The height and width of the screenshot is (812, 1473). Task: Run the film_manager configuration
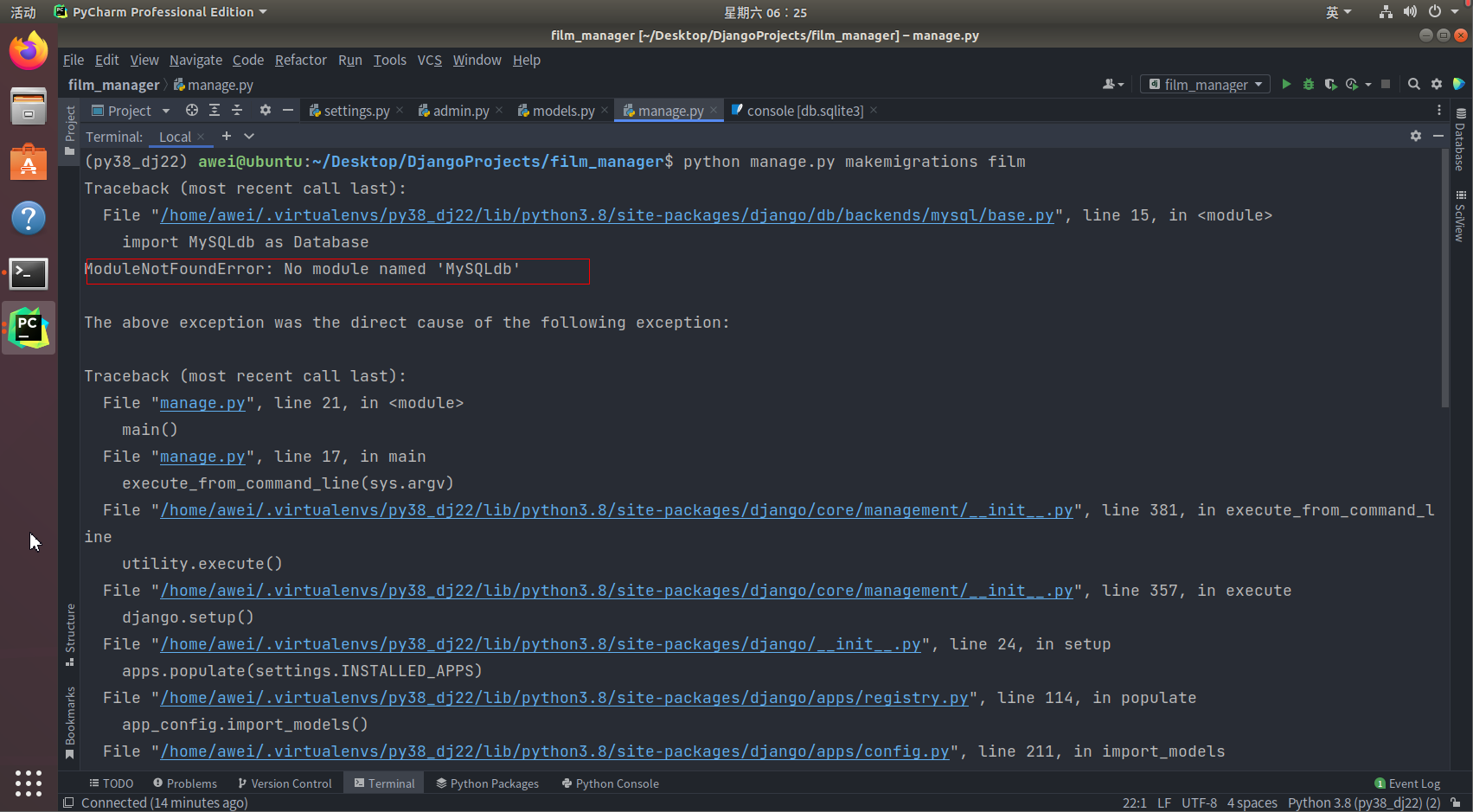pos(1286,84)
